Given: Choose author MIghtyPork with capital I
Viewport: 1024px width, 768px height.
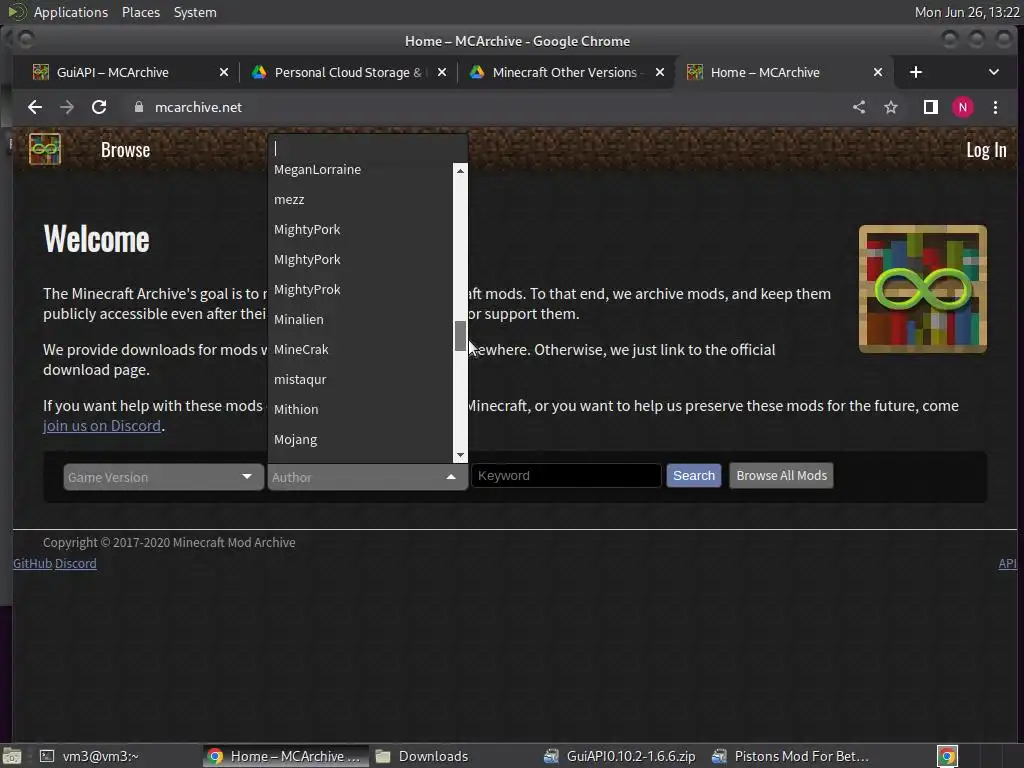Looking at the screenshot, I should click(360, 259).
